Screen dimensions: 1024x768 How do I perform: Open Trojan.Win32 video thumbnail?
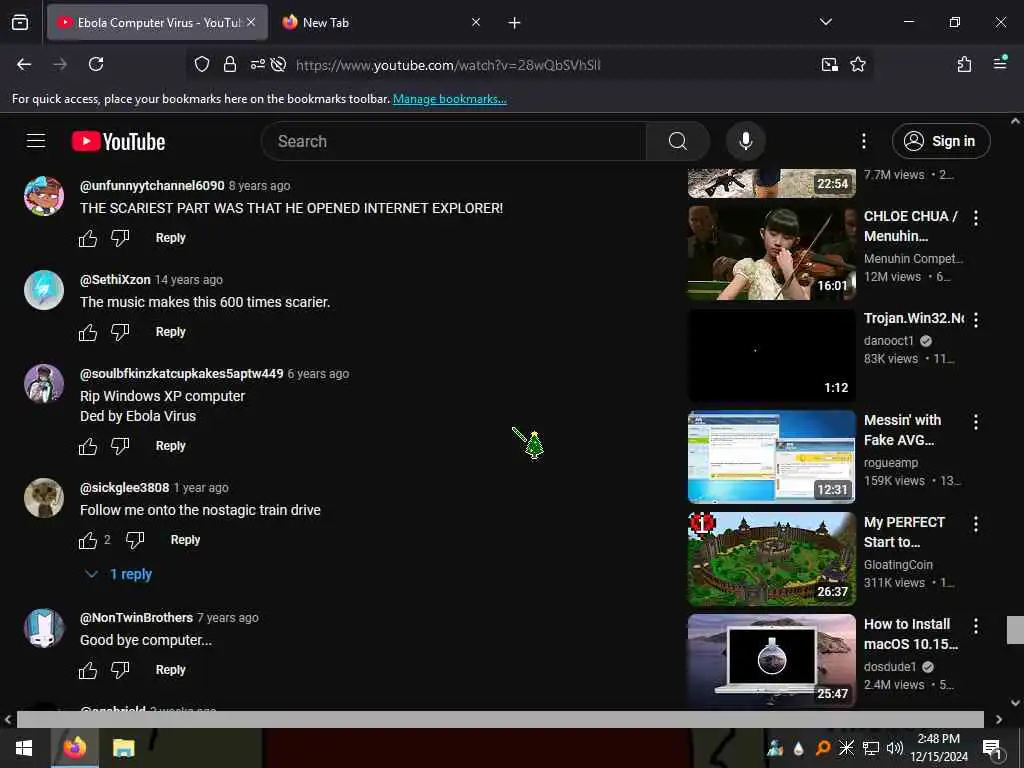tap(771, 355)
